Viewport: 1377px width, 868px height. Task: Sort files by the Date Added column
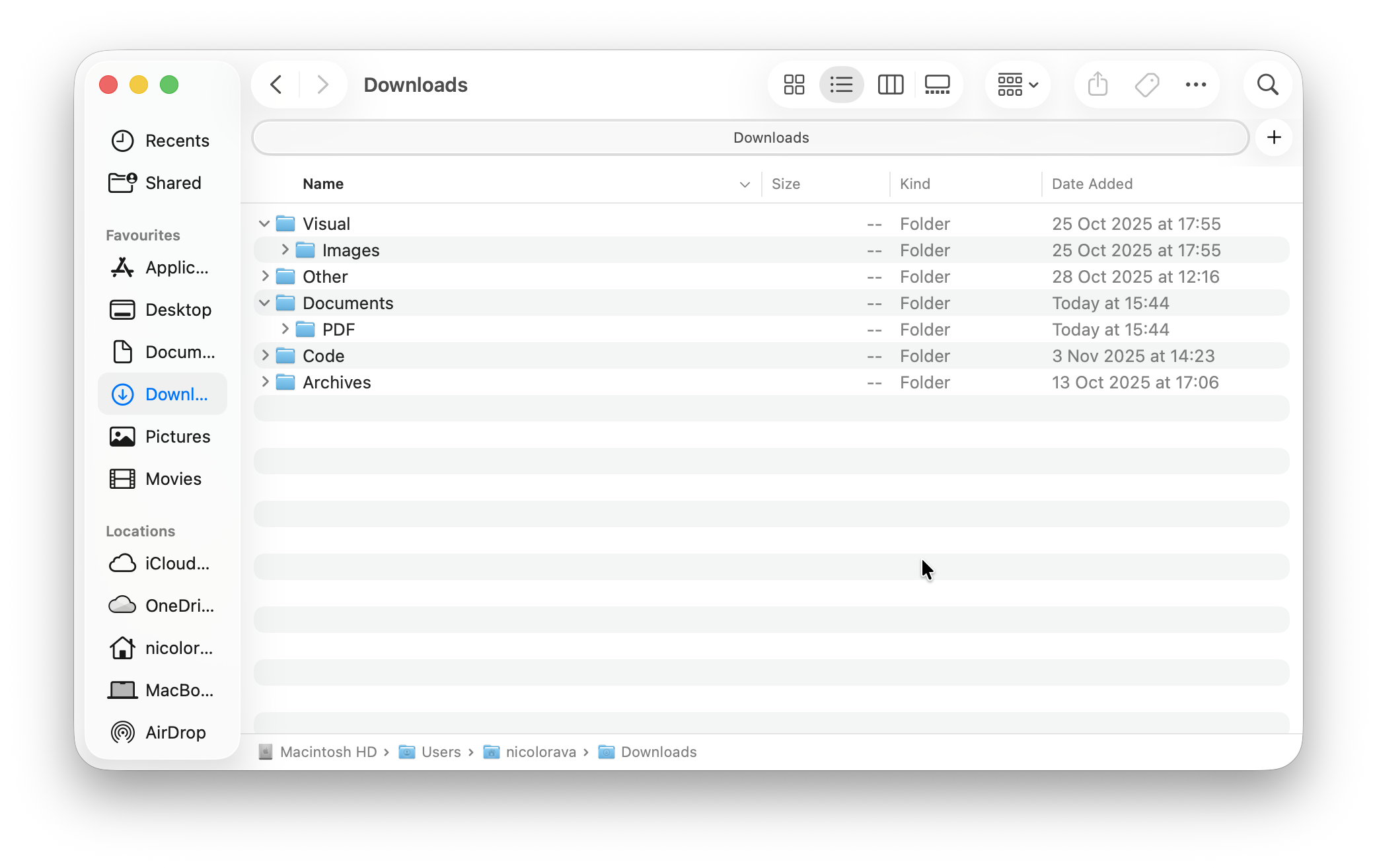pos(1092,184)
